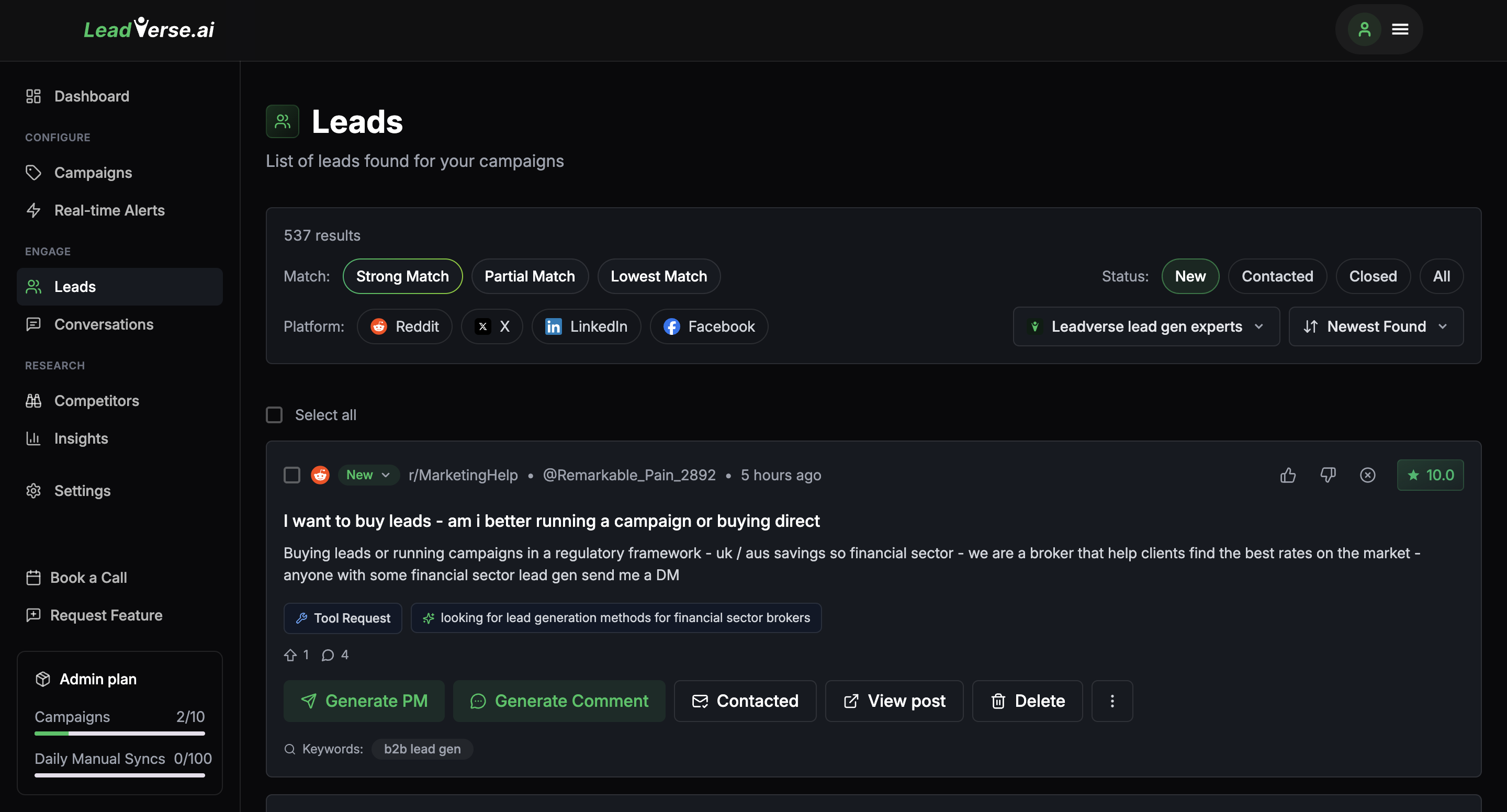Viewport: 1507px width, 812px height.
Task: Open the Leadverse lead gen experts dropdown
Action: pos(1145,326)
